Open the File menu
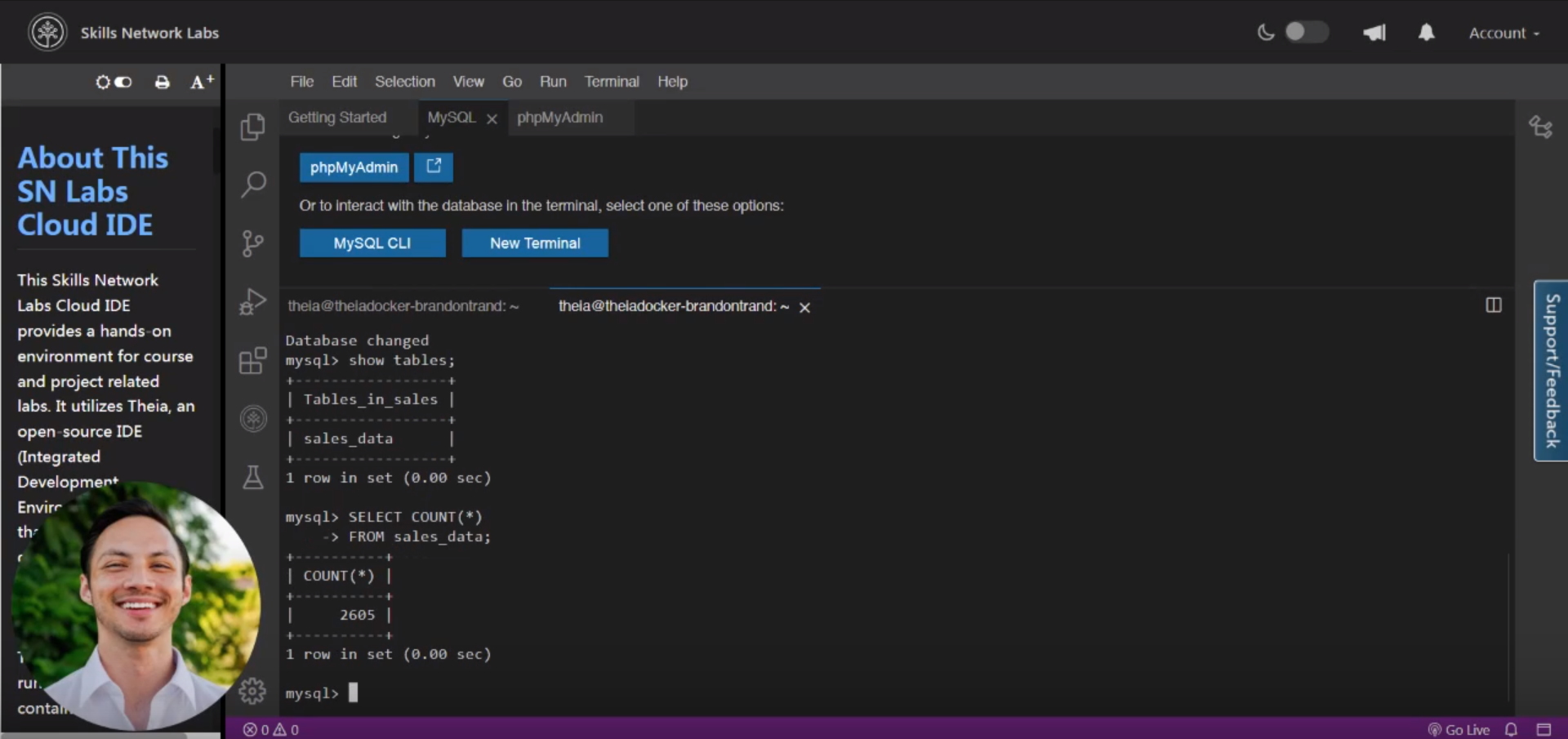The image size is (1568, 739). click(x=301, y=82)
